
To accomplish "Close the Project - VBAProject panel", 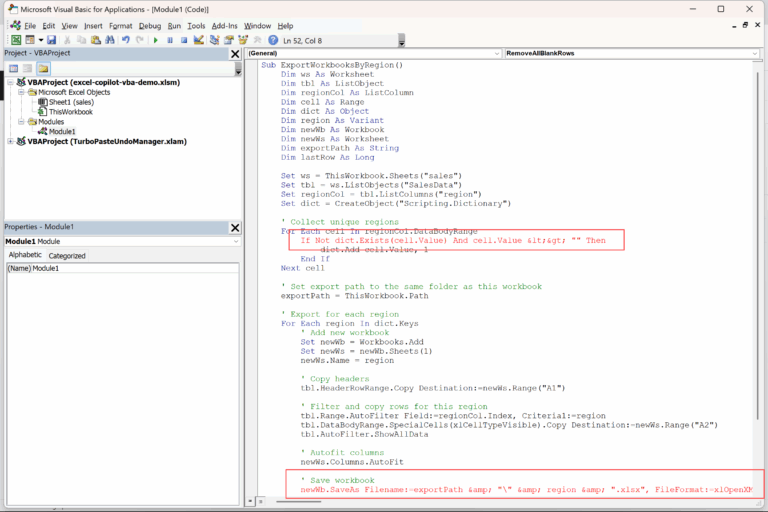I will point(235,54).
